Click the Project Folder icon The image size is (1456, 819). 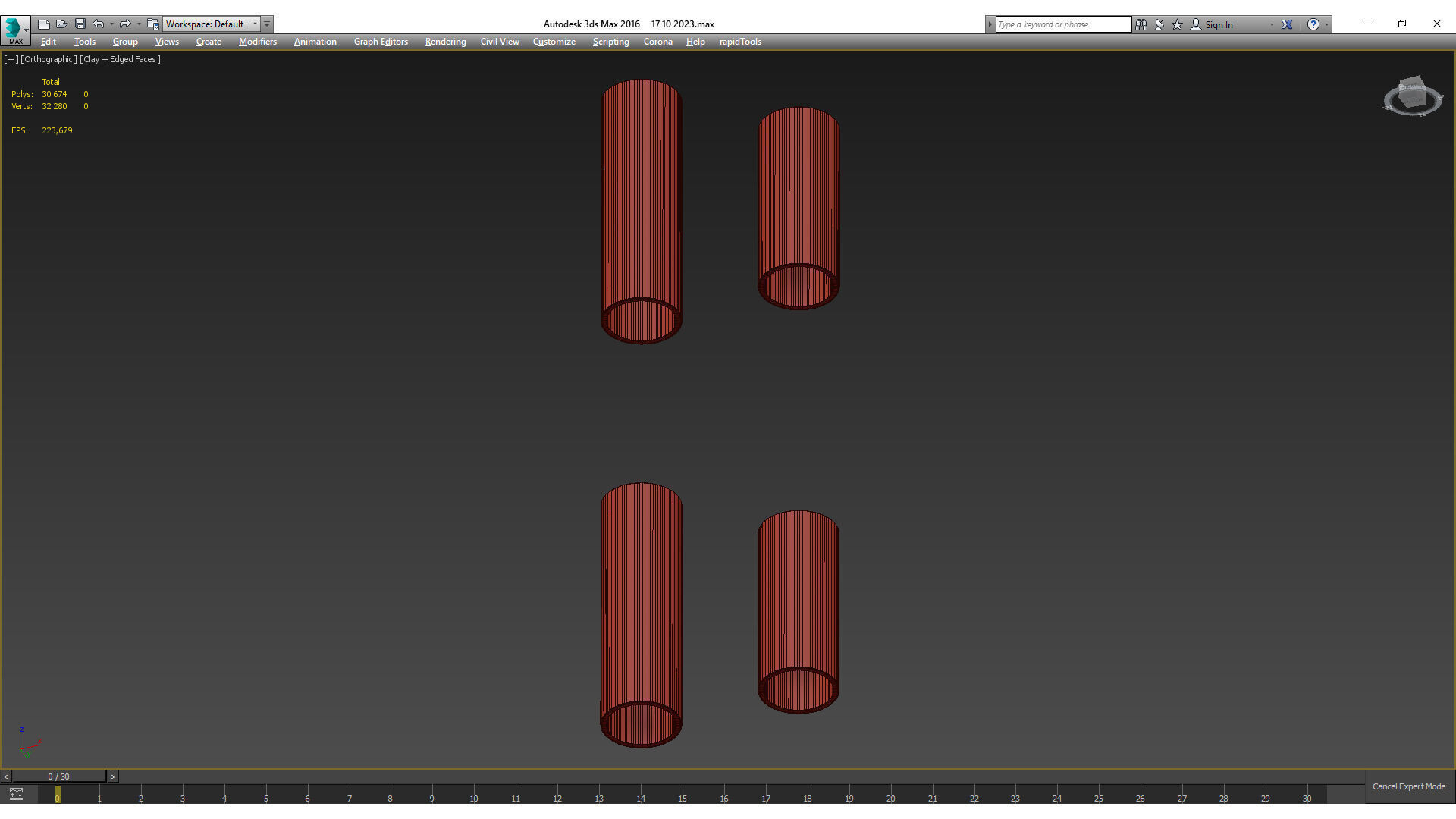coord(153,24)
